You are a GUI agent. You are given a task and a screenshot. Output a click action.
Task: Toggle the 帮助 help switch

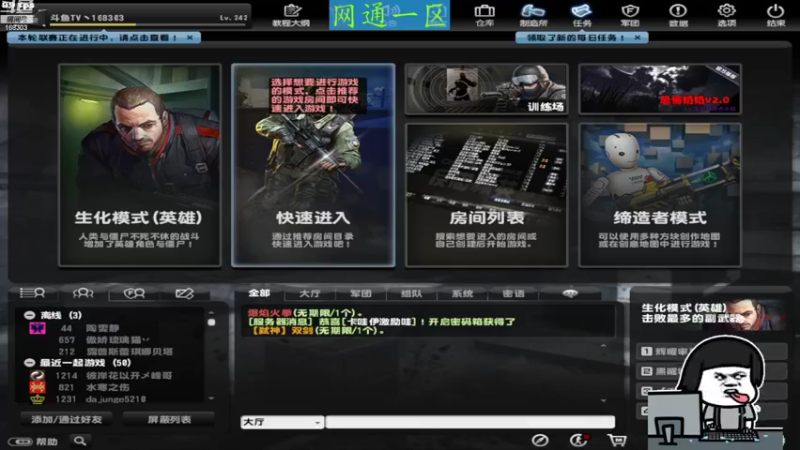[x=20, y=442]
